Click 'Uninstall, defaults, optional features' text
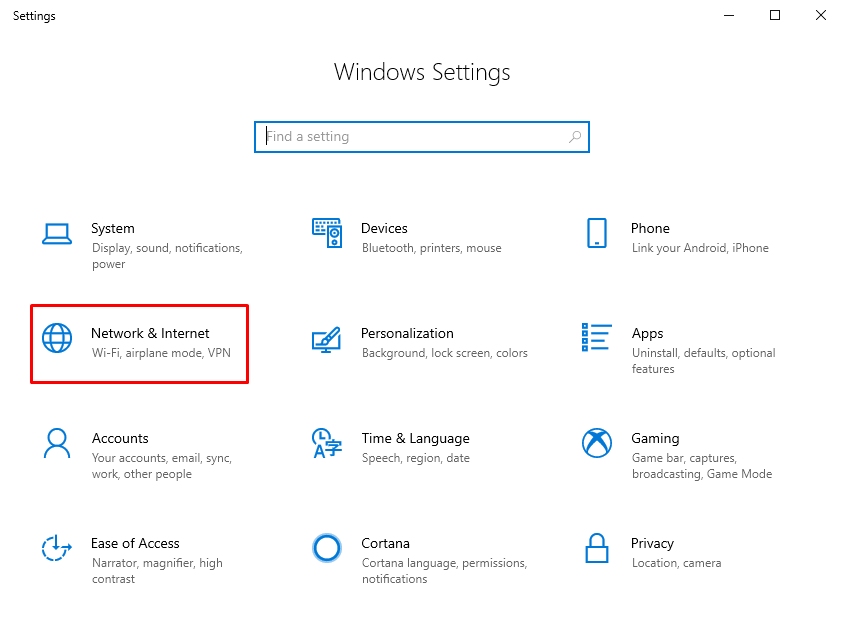This screenshot has width=842, height=617. point(703,361)
